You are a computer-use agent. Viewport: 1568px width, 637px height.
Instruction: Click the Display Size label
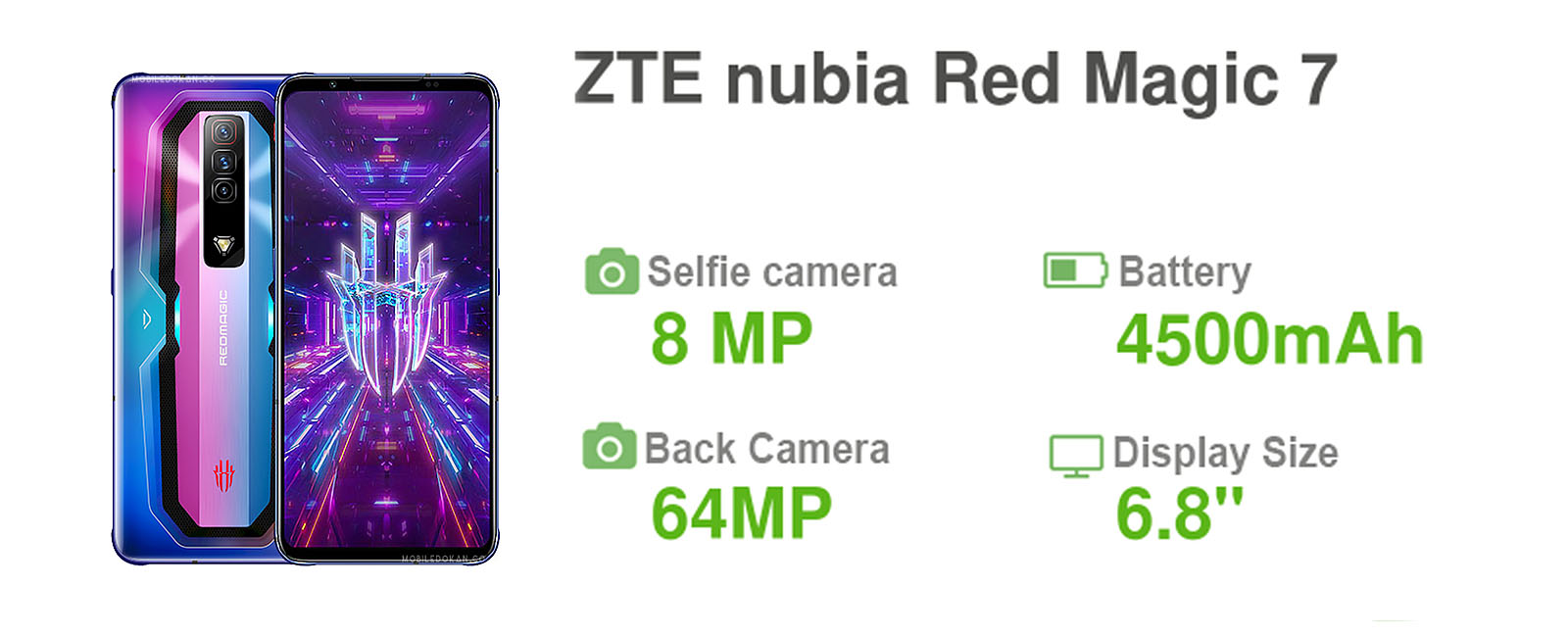(1225, 454)
